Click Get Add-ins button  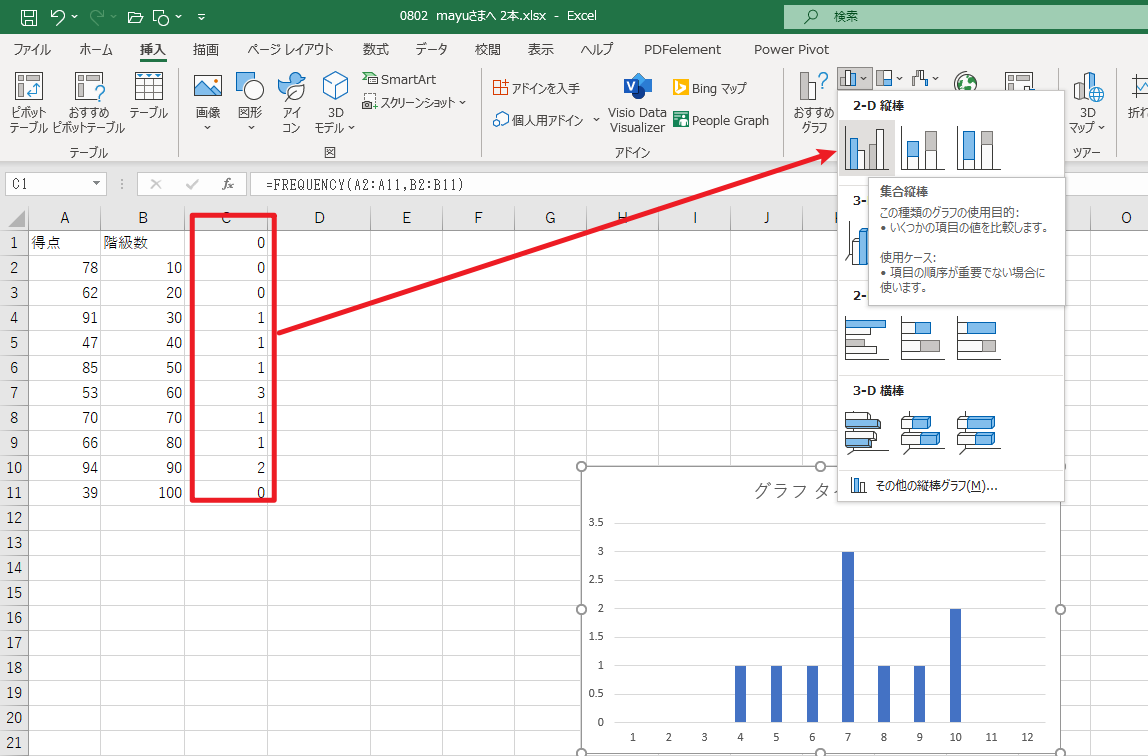(x=536, y=88)
